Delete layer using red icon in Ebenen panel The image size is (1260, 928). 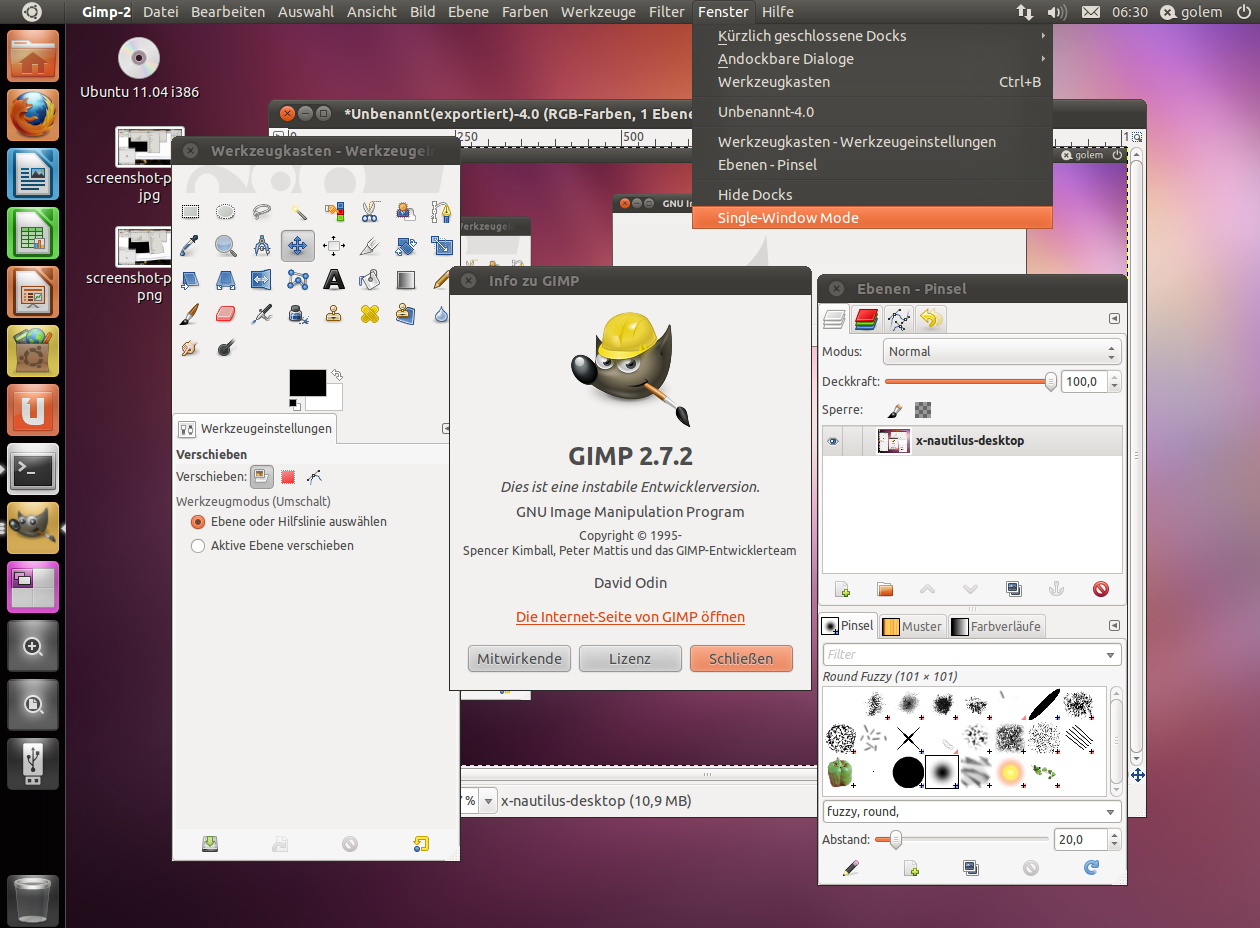tap(1101, 589)
